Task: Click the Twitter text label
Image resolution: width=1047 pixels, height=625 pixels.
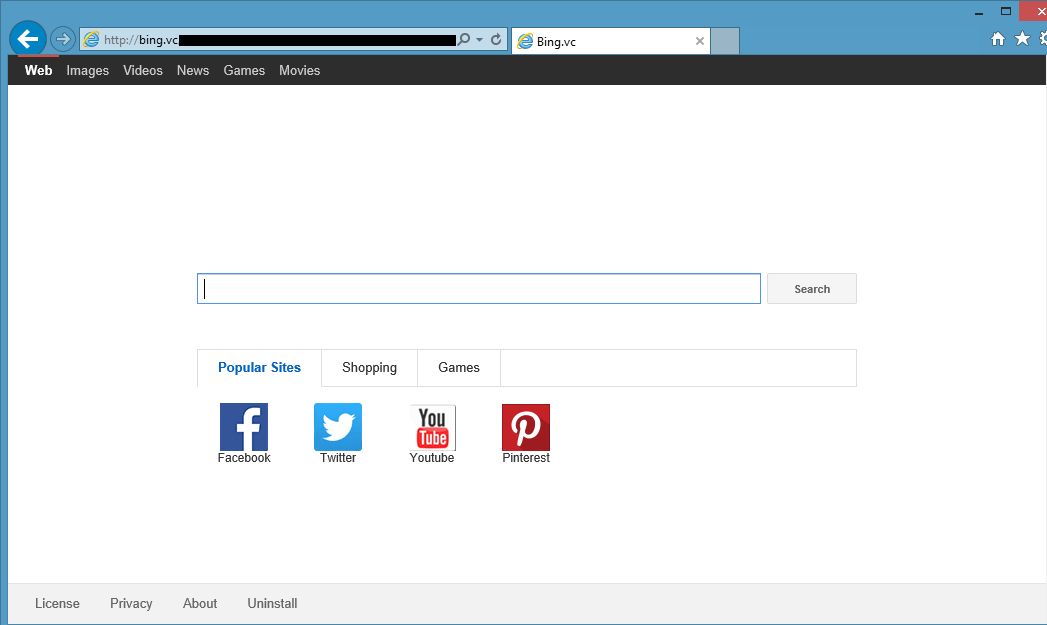Action: tap(338, 458)
